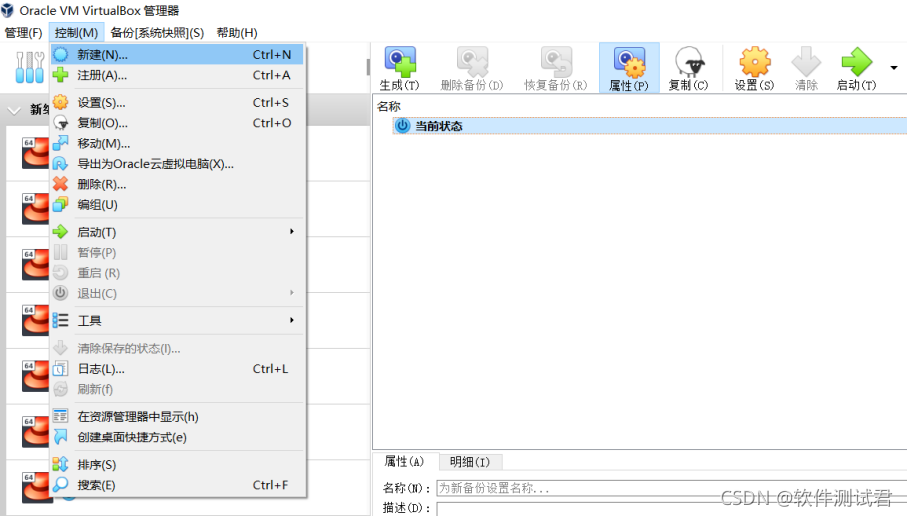Choose 设置(S)... in the control menu
Viewport: 908px width, 516px height.
pos(177,103)
